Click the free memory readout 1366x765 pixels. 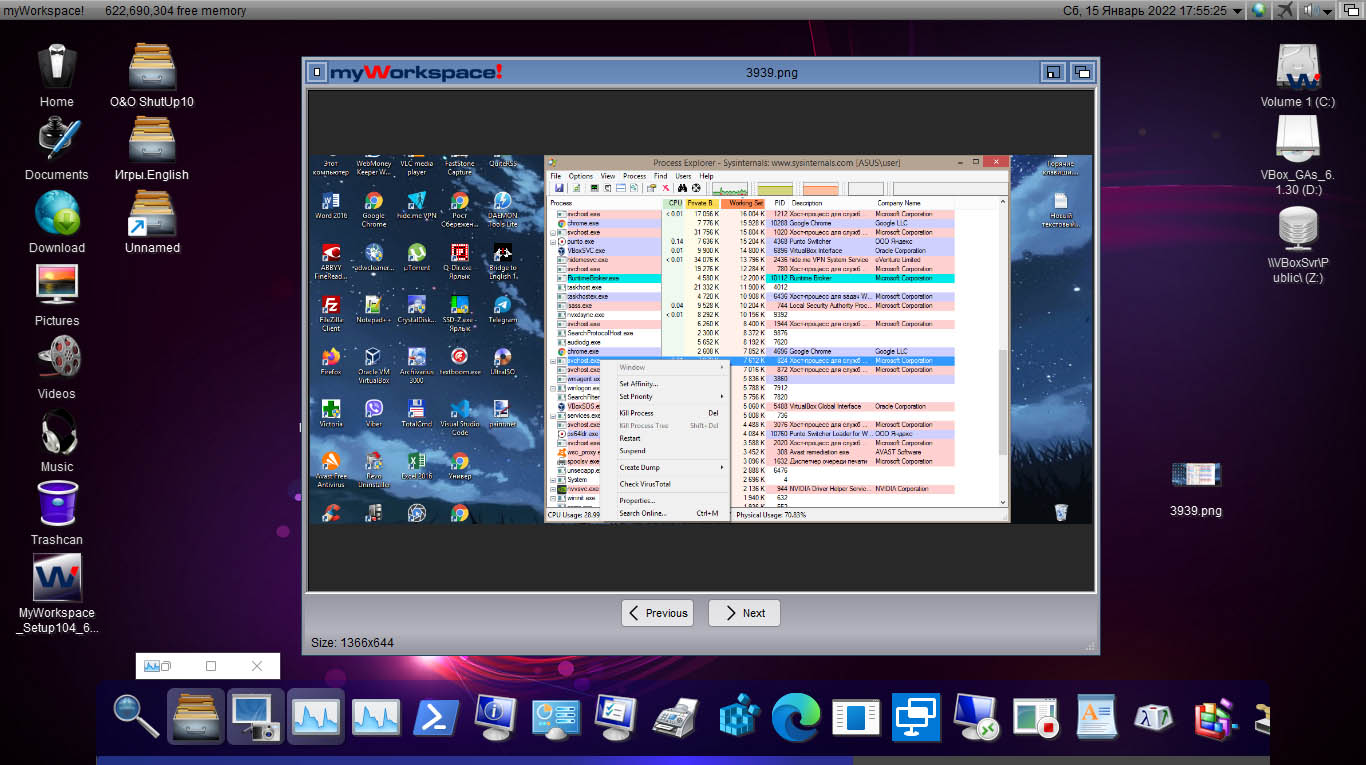[175, 10]
